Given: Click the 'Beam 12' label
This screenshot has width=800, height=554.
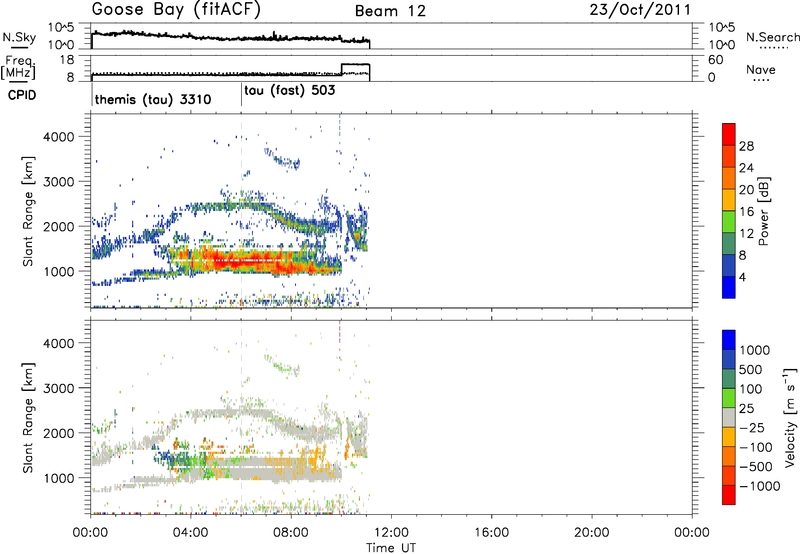Looking at the screenshot, I should point(390,11).
